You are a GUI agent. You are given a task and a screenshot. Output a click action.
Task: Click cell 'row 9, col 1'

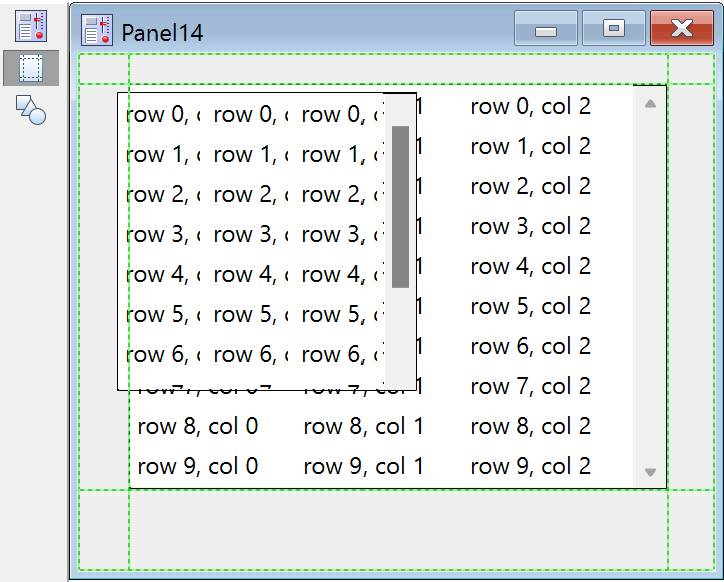pyautogui.click(x=363, y=466)
